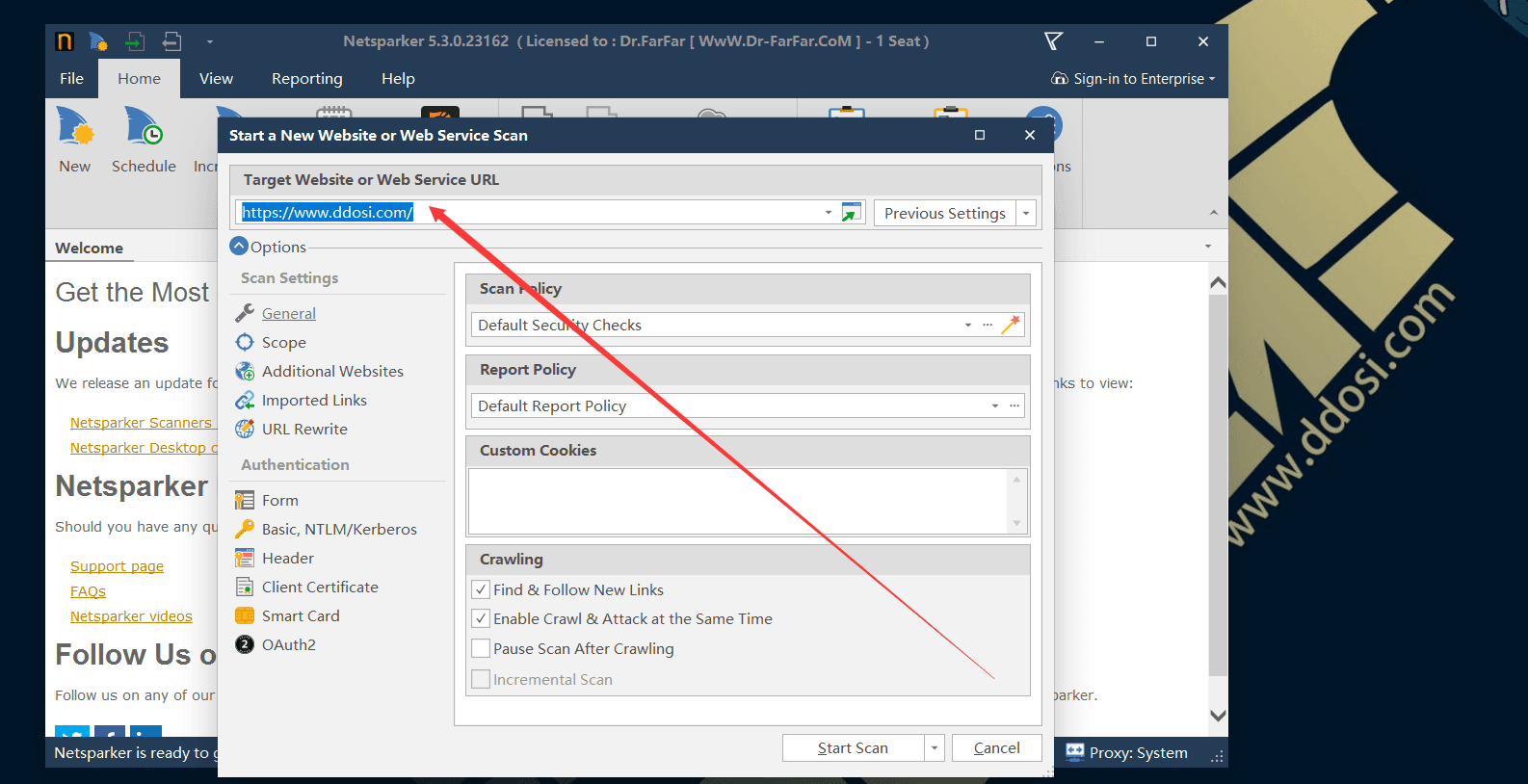Click the URL Rewrite globe-pencil icon
The width and height of the screenshot is (1528, 784).
(245, 429)
